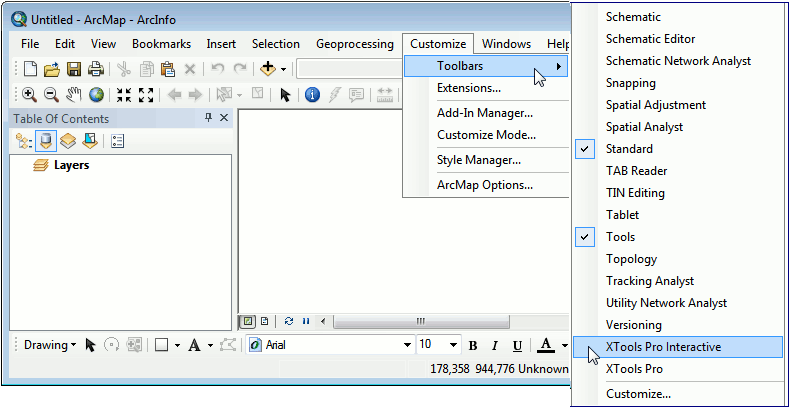Viewport: 793px width, 409px height.
Task: Open Table Of Contents Options icon
Action: [x=117, y=141]
